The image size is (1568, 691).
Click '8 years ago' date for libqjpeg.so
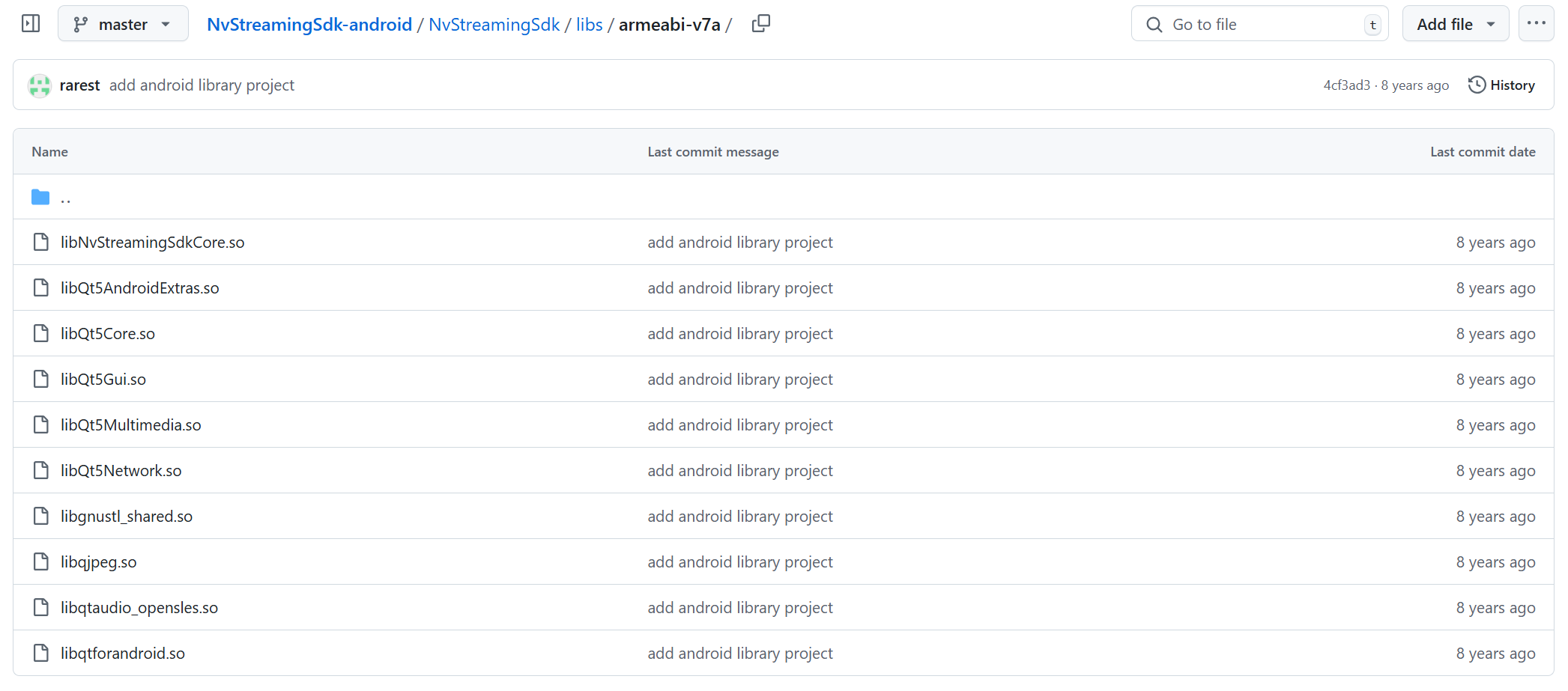pos(1495,562)
